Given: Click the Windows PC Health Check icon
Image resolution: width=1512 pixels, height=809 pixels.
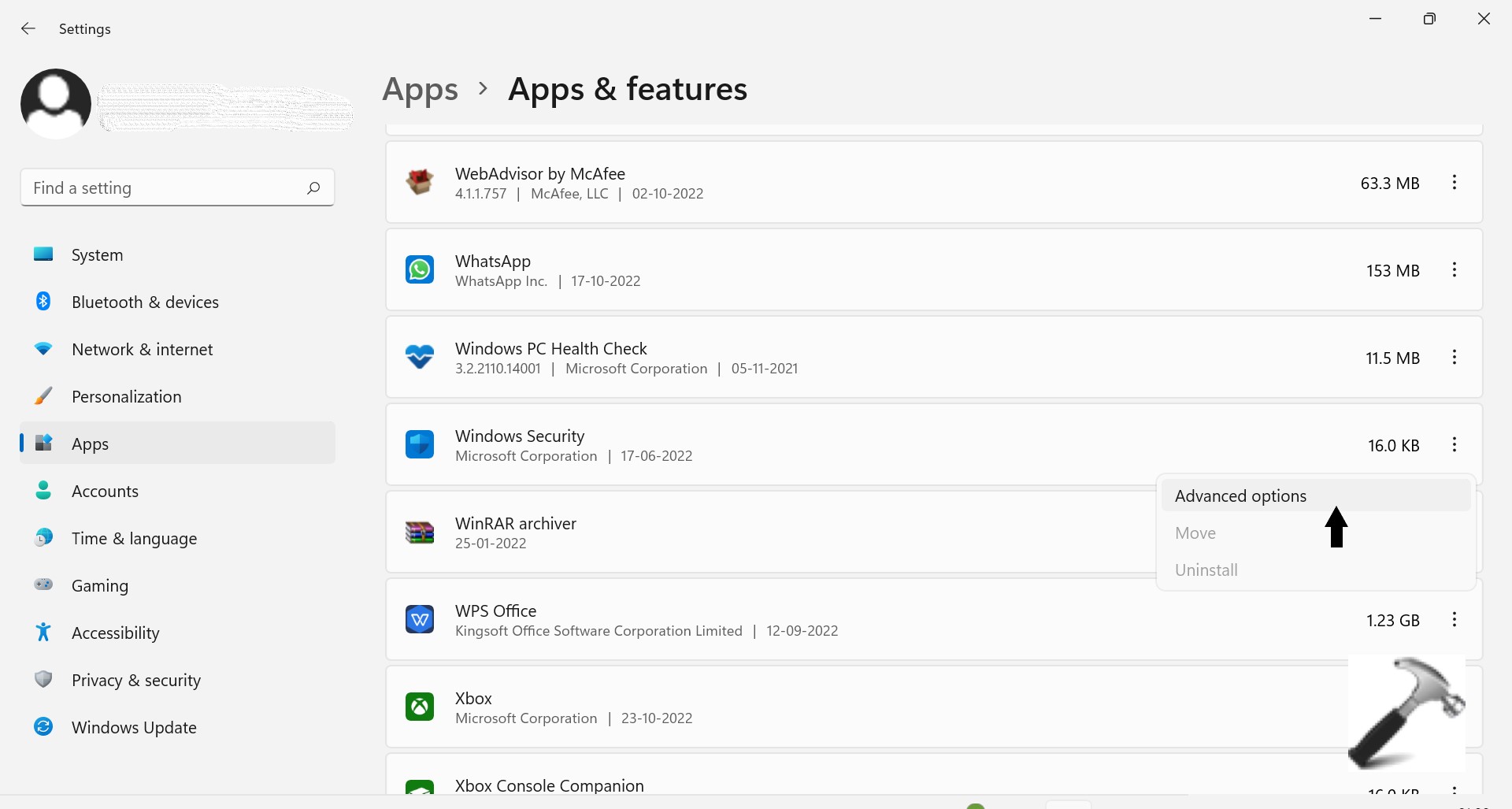Looking at the screenshot, I should click(419, 358).
